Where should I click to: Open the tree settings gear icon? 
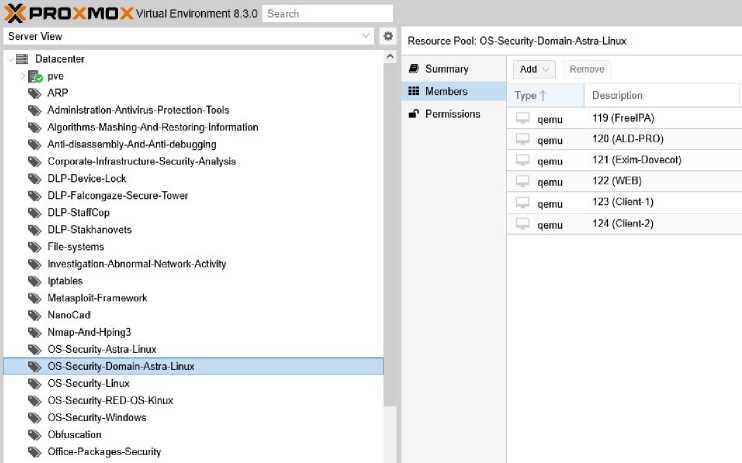[388, 36]
